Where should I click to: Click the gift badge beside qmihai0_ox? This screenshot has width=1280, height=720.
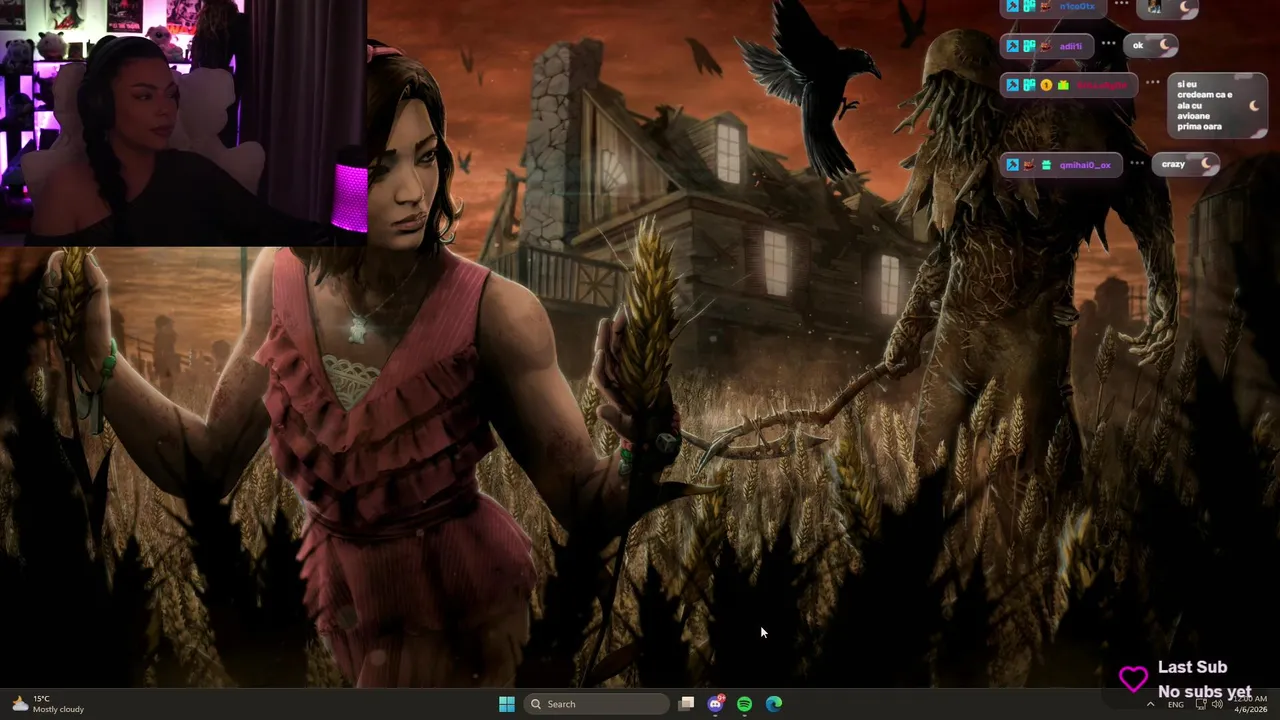pyautogui.click(x=1046, y=165)
